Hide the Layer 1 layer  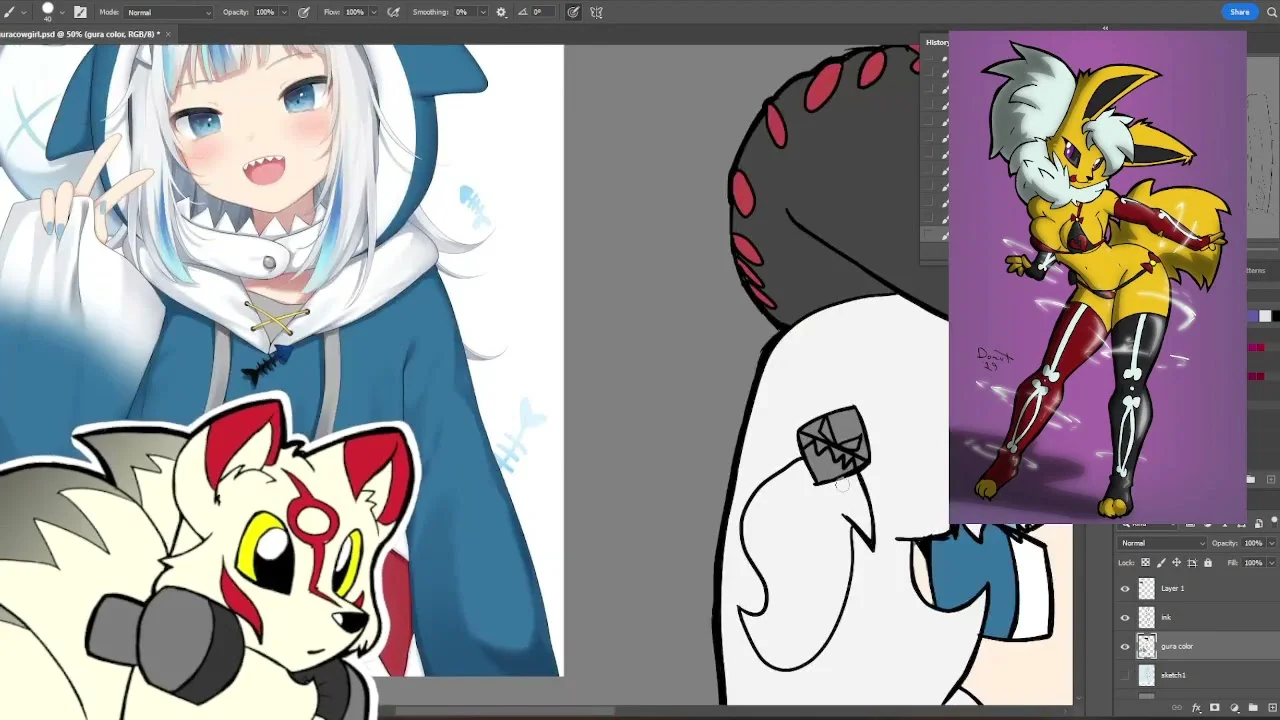1125,589
